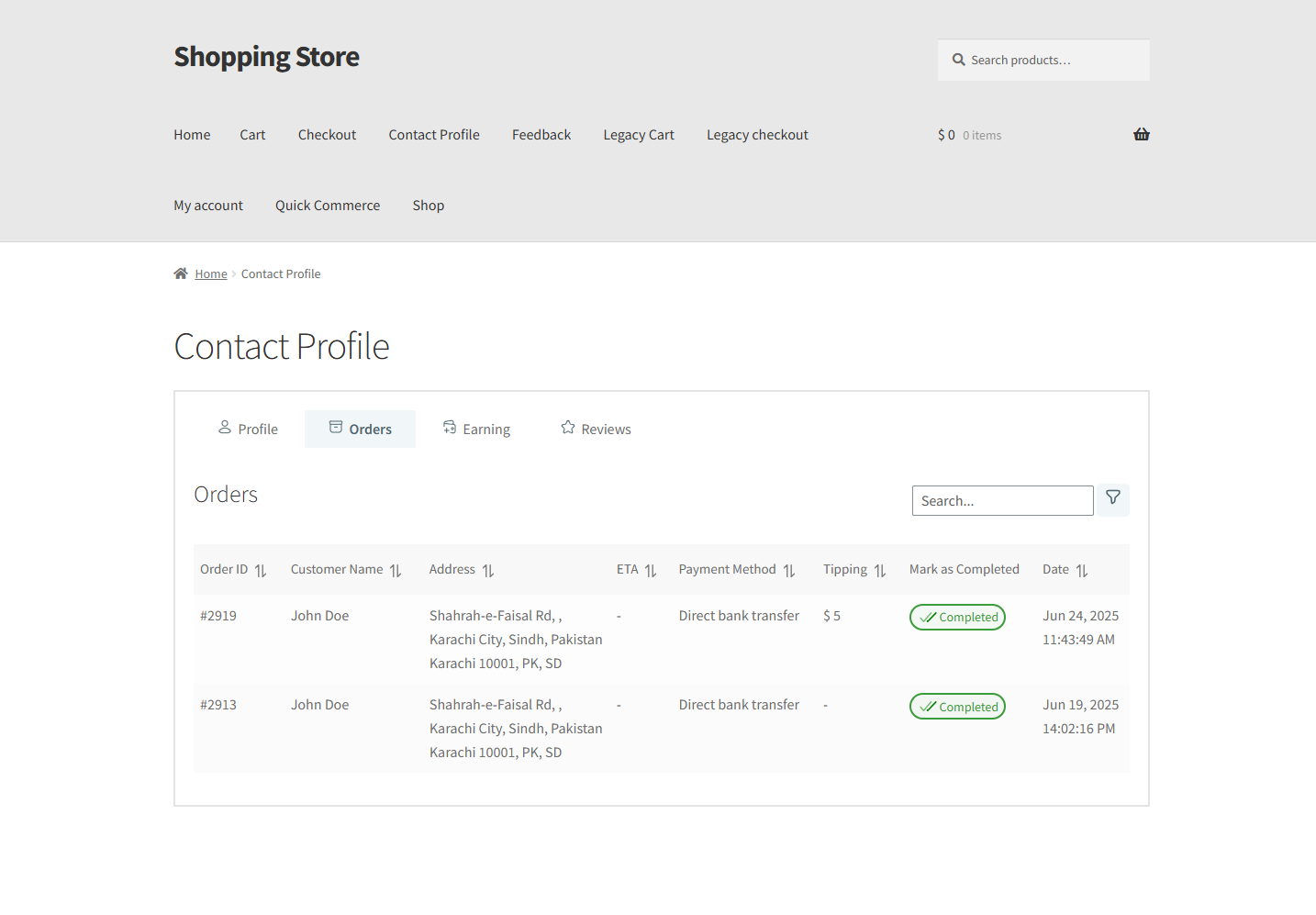
Task: Click the Shopping Store site title
Action: [x=266, y=57]
